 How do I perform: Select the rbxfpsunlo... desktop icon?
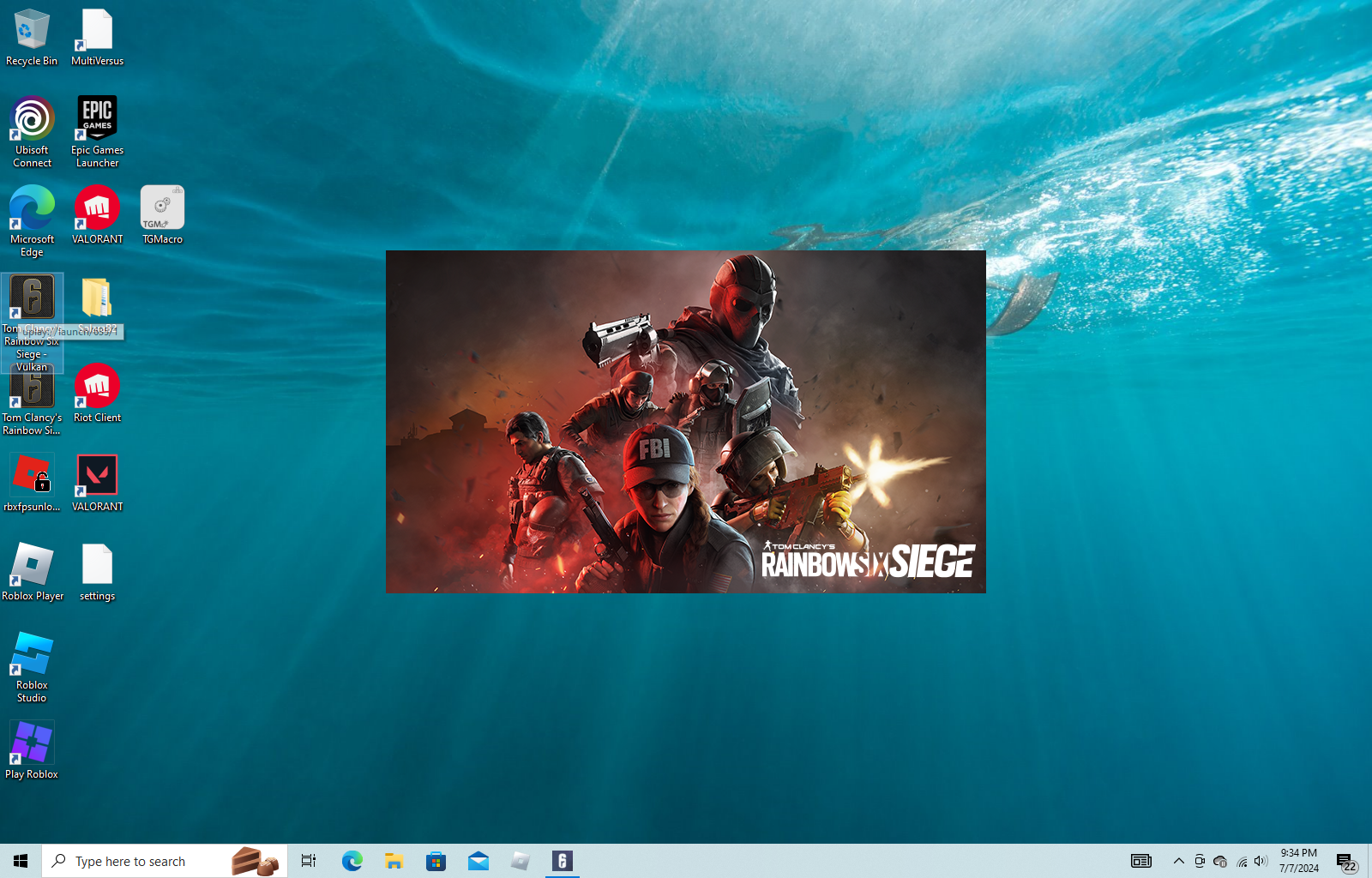pos(32,483)
